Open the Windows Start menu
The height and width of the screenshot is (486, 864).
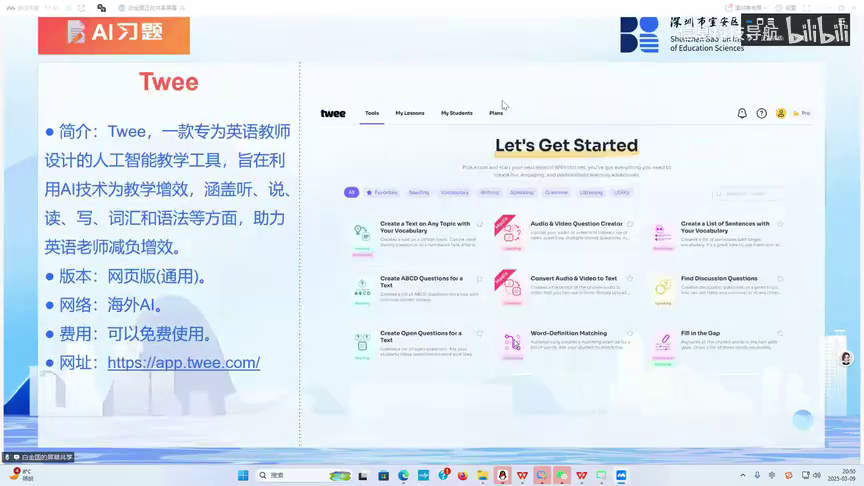242,475
